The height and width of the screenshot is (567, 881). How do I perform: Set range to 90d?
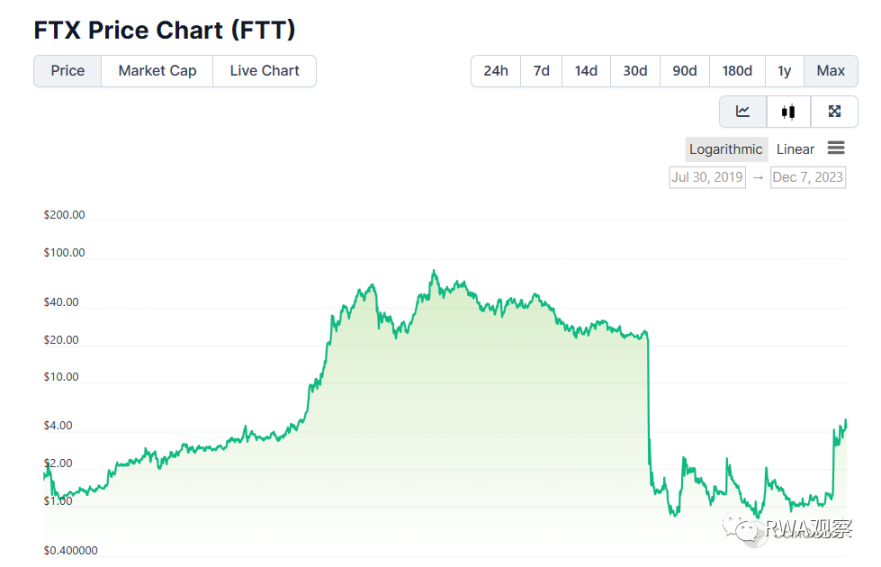[x=685, y=71]
